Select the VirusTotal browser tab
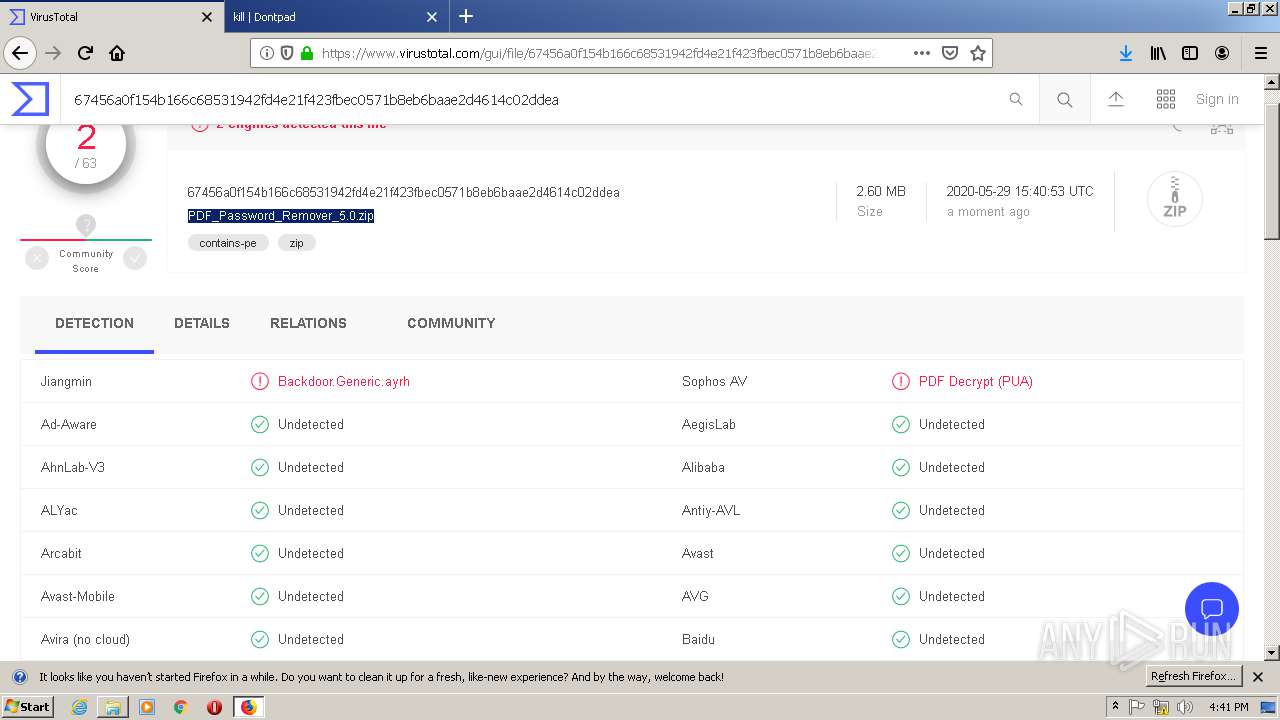This screenshot has height=720, width=1280. click(x=110, y=17)
